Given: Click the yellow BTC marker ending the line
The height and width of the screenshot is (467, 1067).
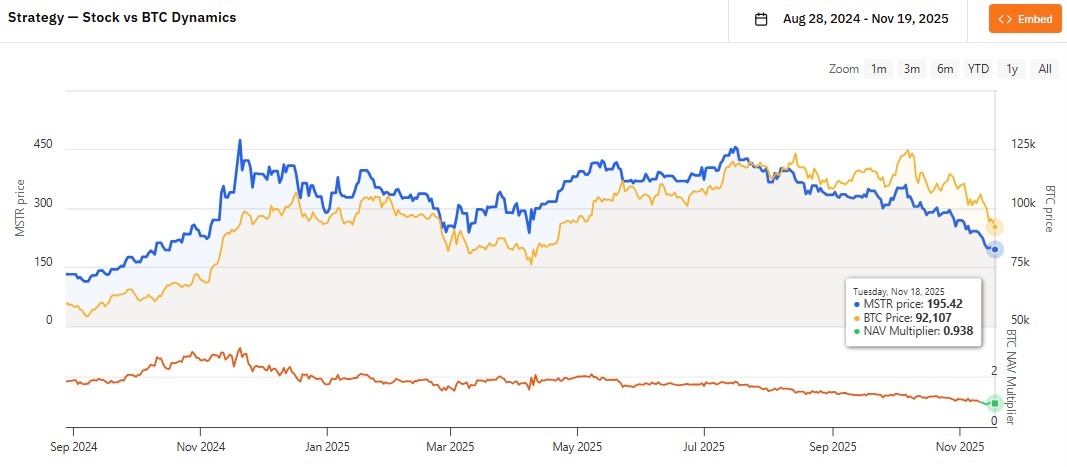Looking at the screenshot, I should click(995, 227).
